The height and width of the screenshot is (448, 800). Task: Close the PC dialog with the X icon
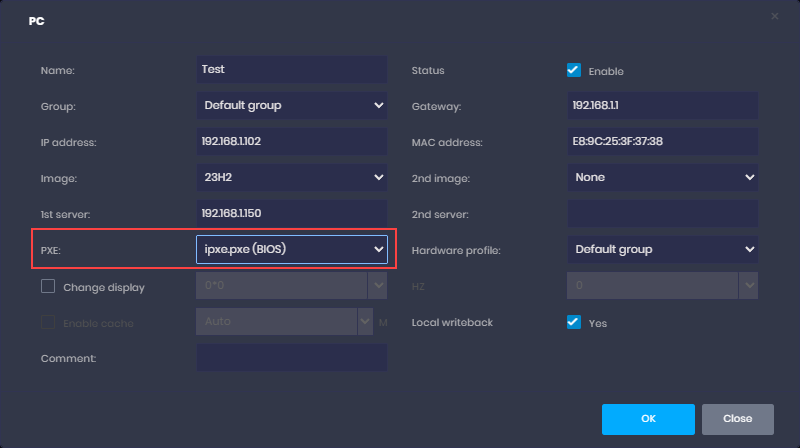774,17
